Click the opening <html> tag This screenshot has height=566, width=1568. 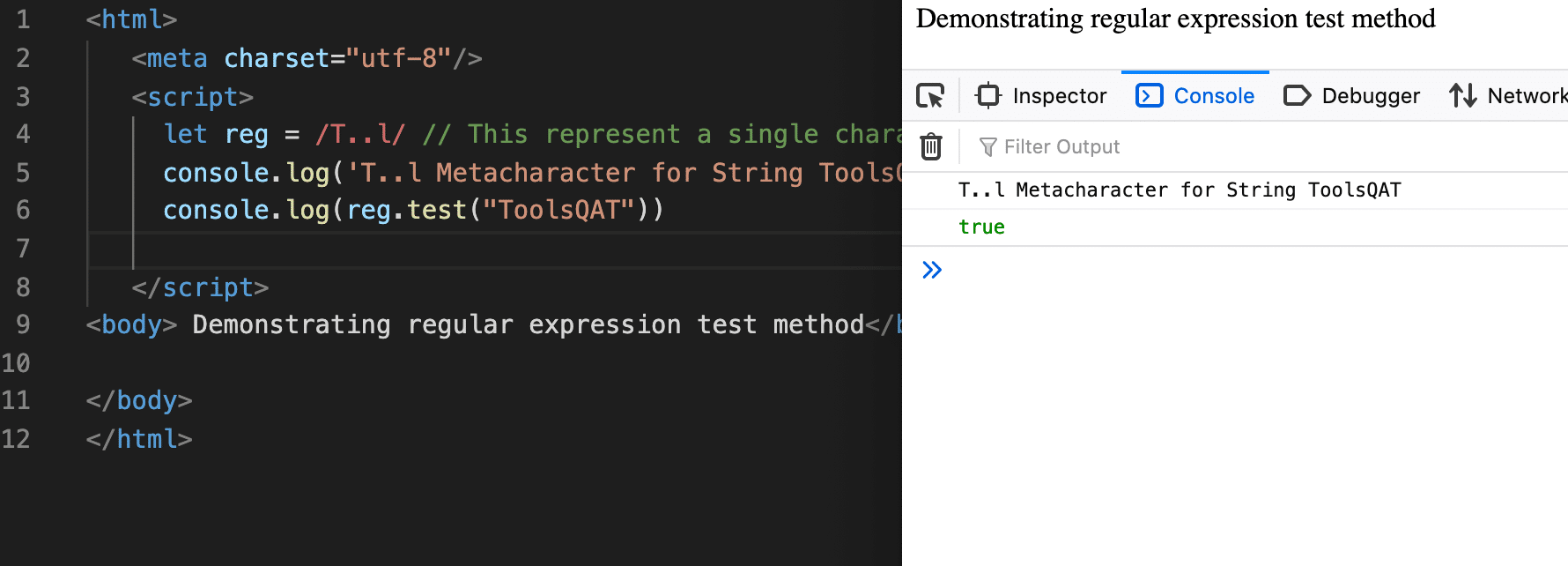[x=131, y=19]
